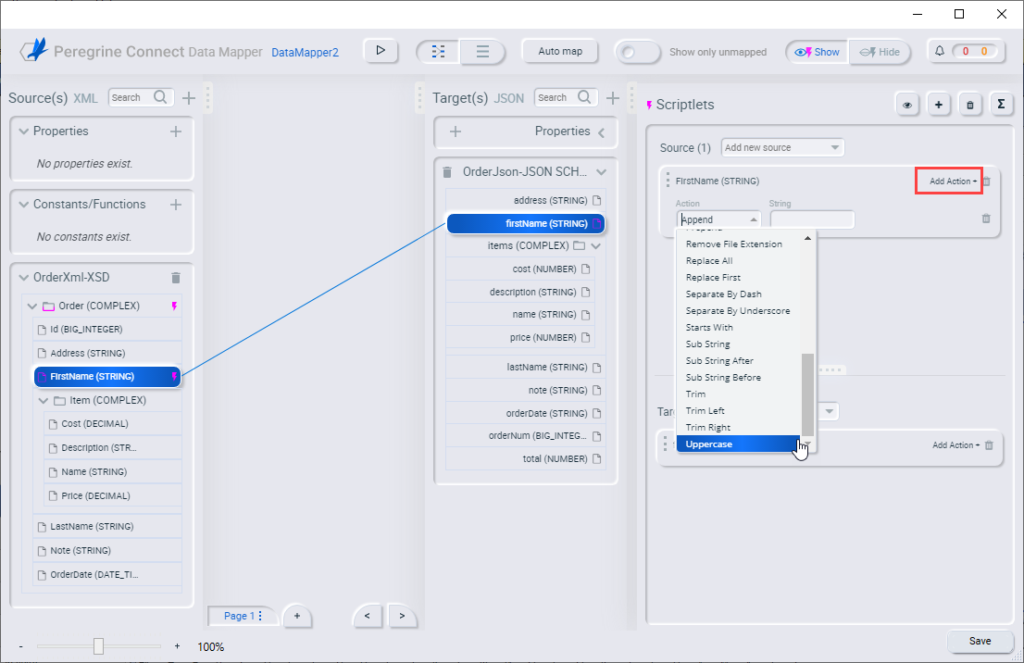Collapse the Constants/Functions section
The image size is (1024, 663).
(24, 204)
